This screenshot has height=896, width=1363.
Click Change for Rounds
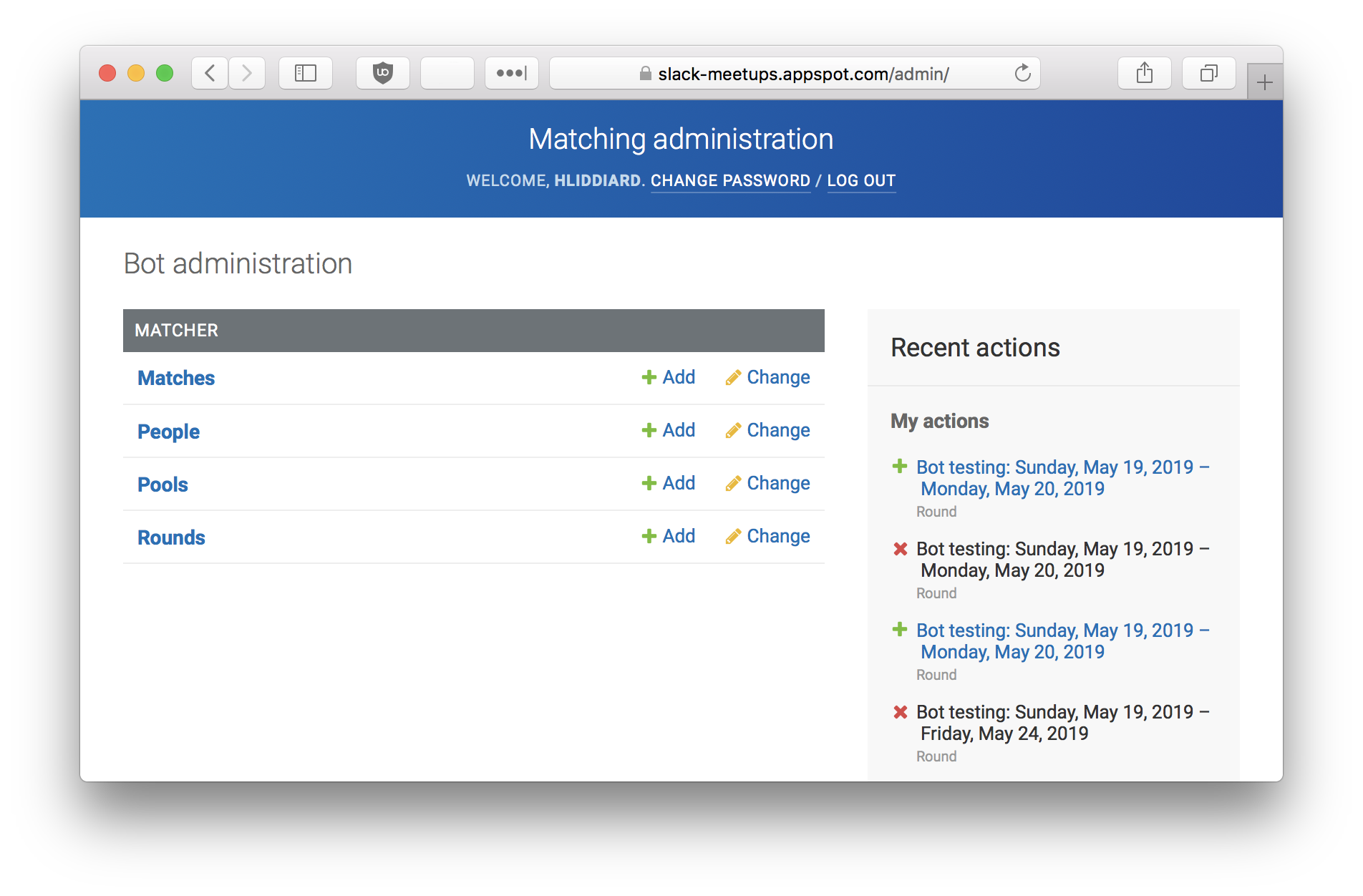767,536
